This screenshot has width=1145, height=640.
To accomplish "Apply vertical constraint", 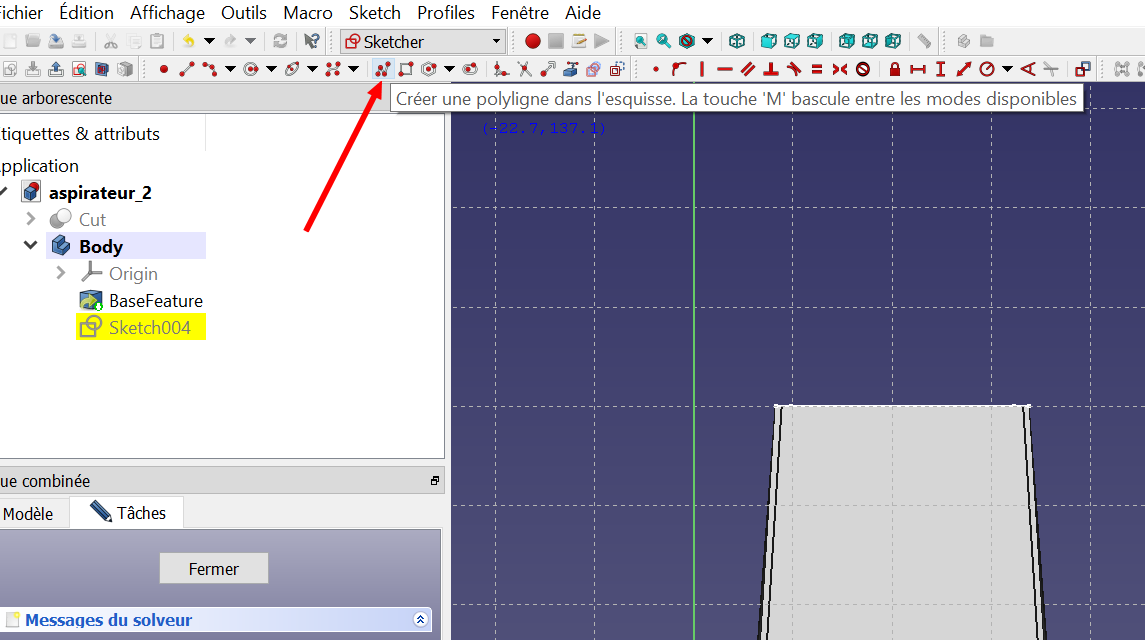I will click(702, 69).
